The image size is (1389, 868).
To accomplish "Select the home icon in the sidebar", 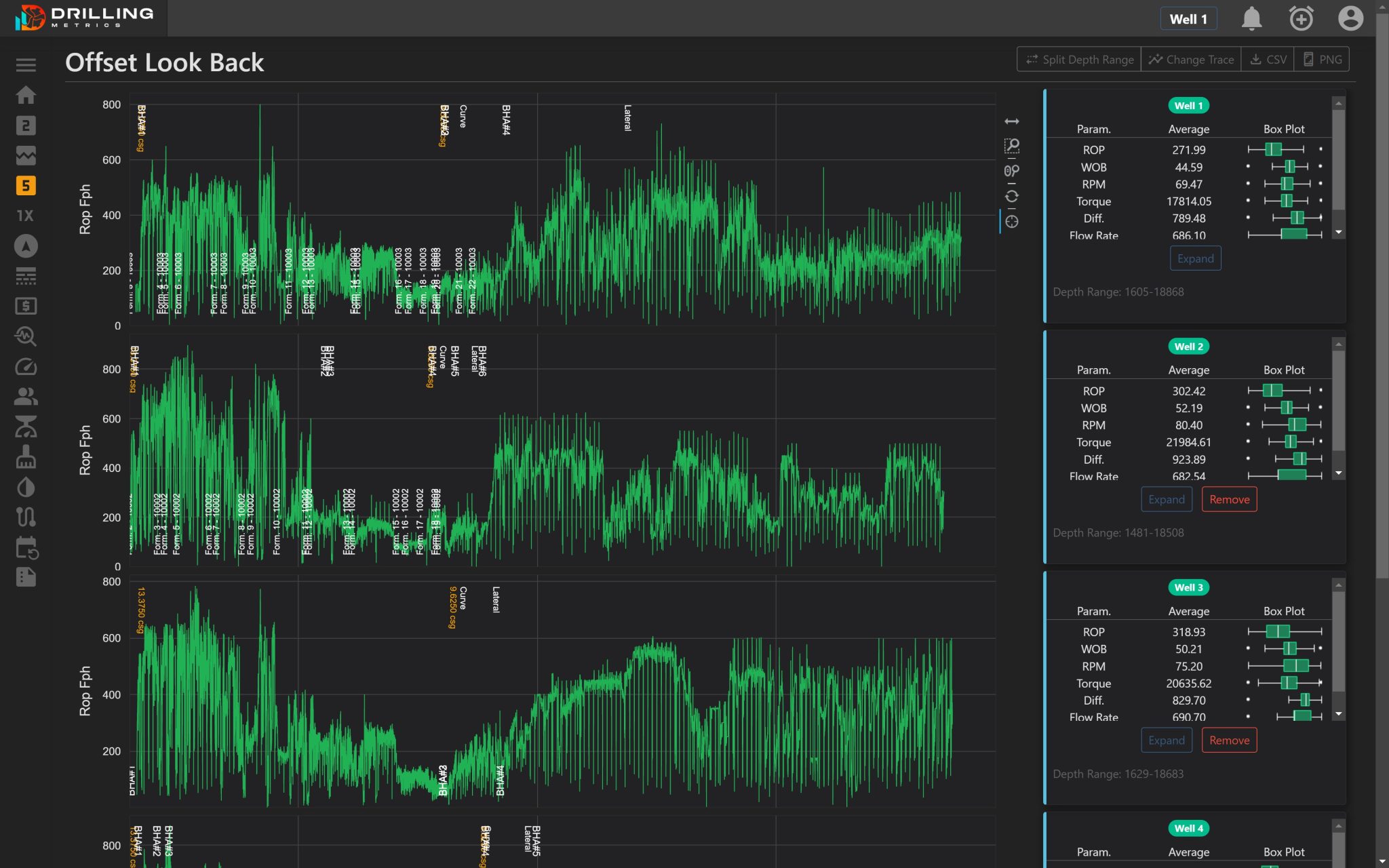I will tap(26, 95).
